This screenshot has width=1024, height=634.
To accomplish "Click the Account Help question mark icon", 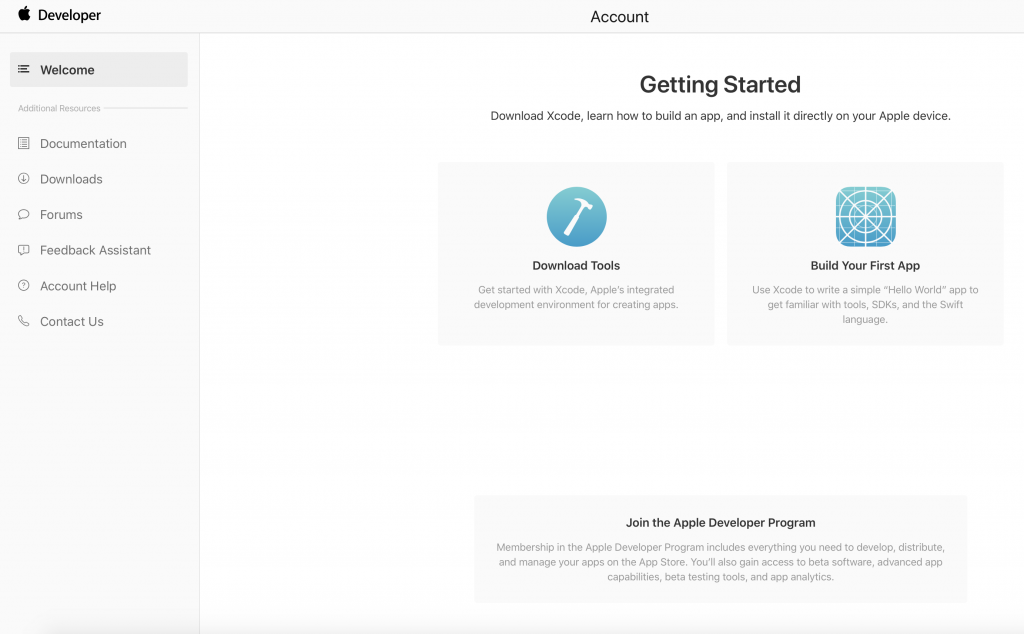I will (x=24, y=285).
